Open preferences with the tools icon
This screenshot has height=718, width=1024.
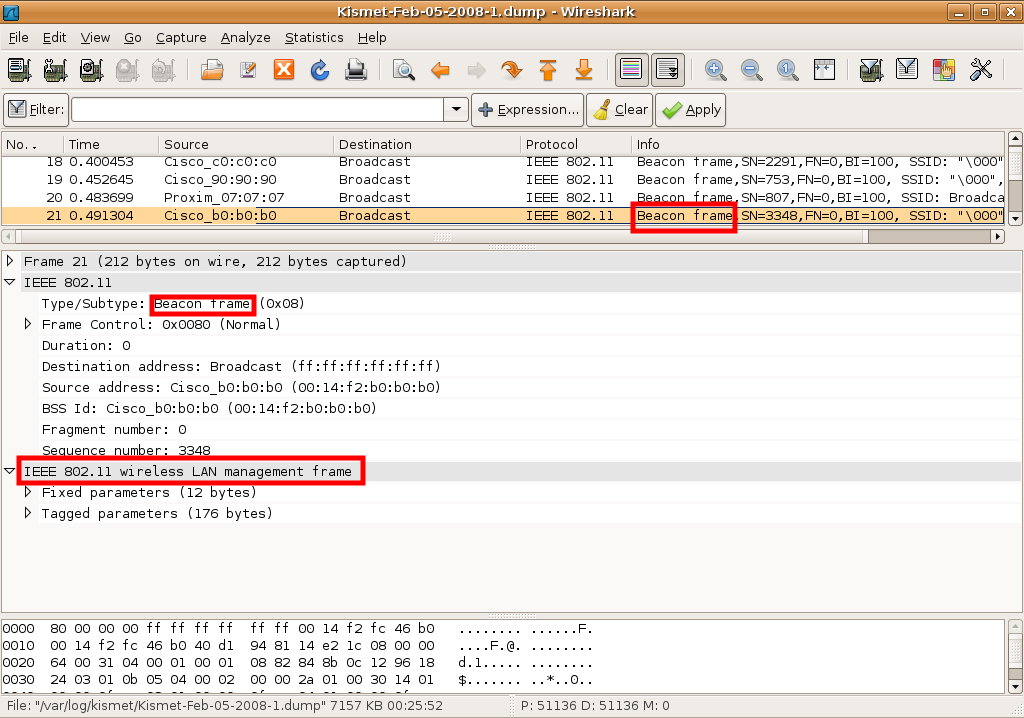click(x=980, y=70)
